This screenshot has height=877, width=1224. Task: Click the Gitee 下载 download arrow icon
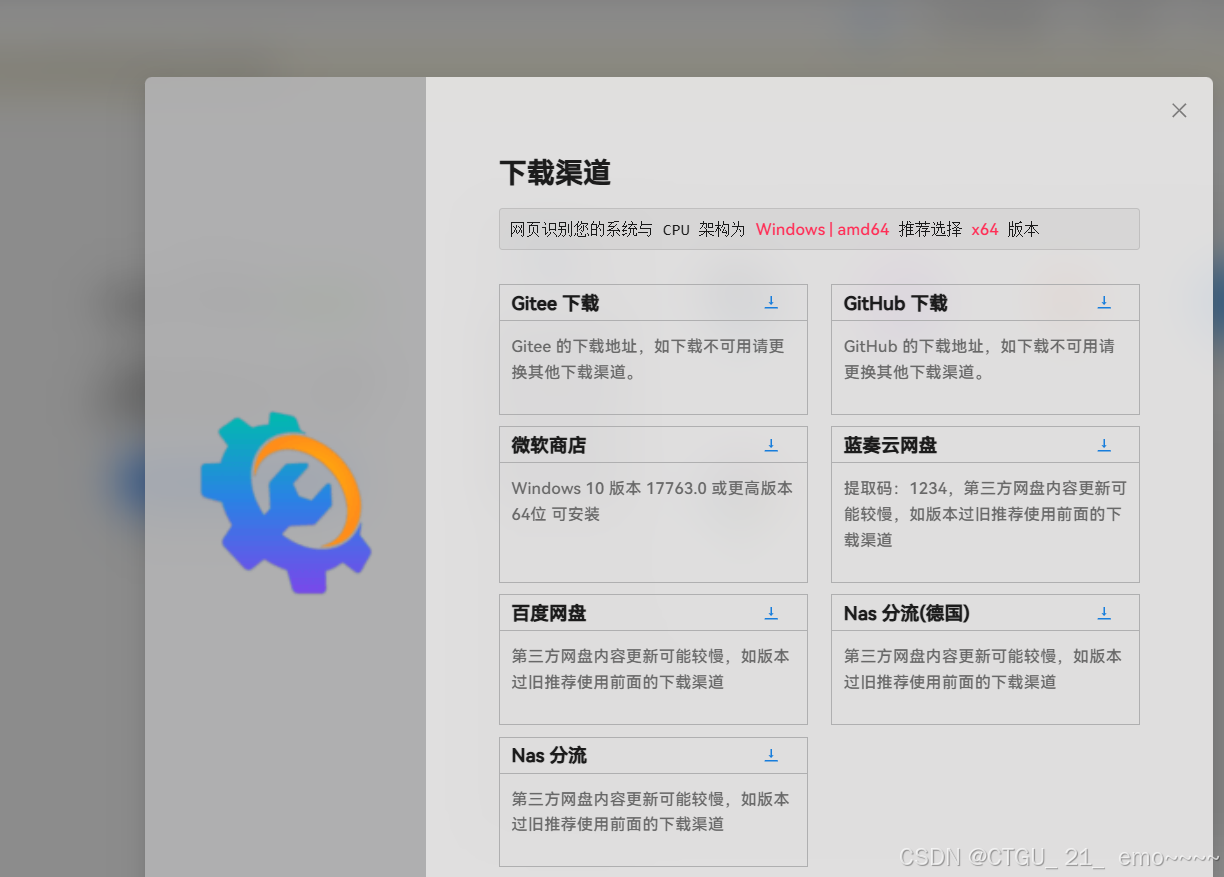771,302
